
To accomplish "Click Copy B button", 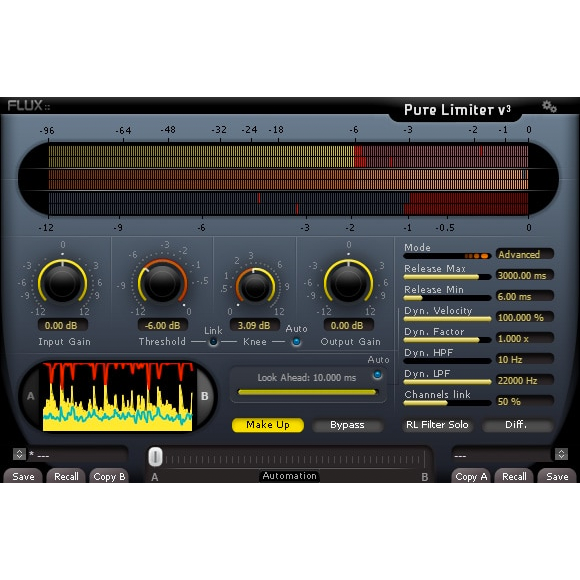I will coord(109,476).
